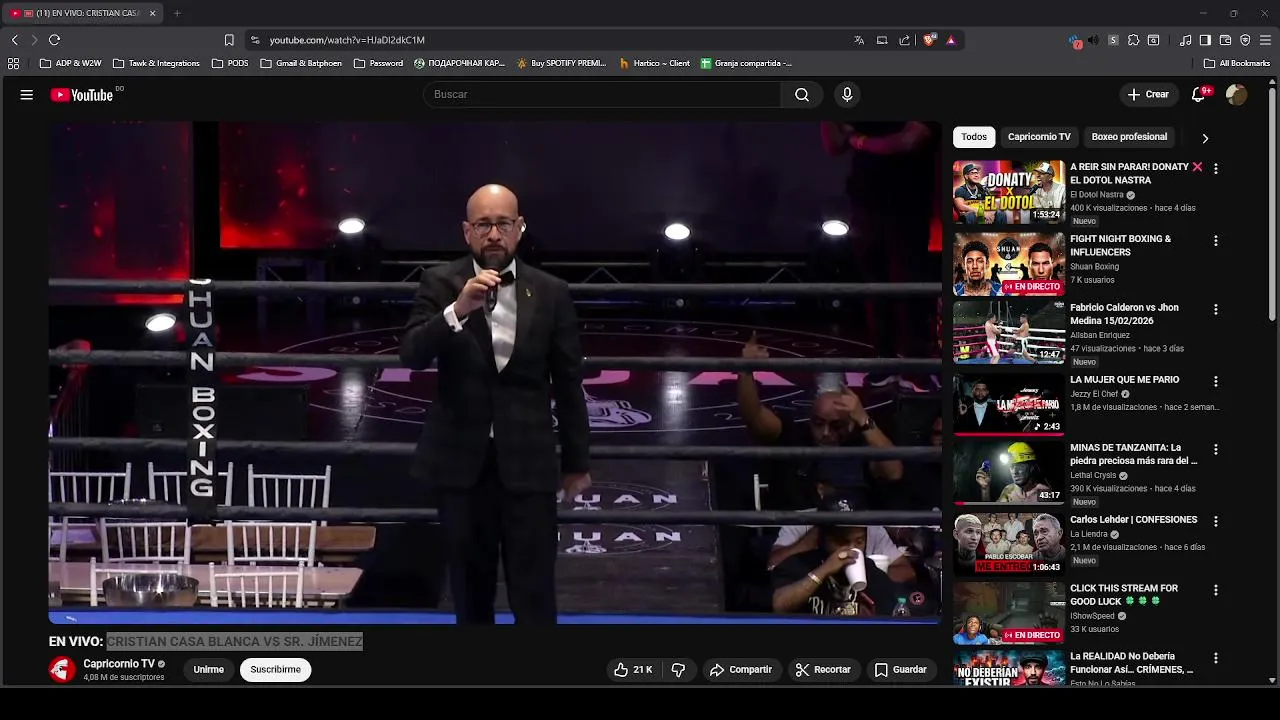
Task: Open options for CLICK THIS STREAM video
Action: click(x=1216, y=591)
